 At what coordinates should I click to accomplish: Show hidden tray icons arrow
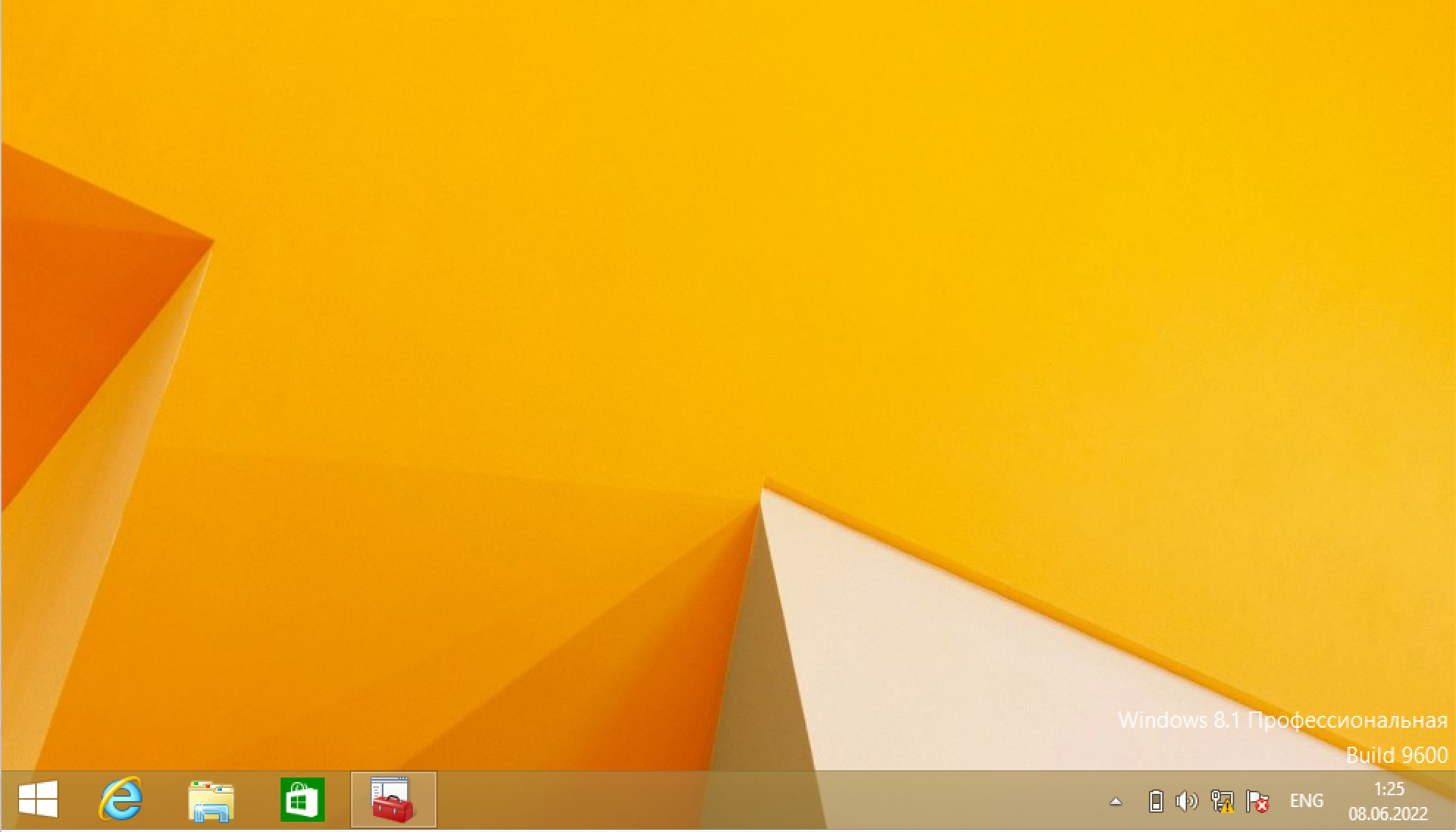1115,801
